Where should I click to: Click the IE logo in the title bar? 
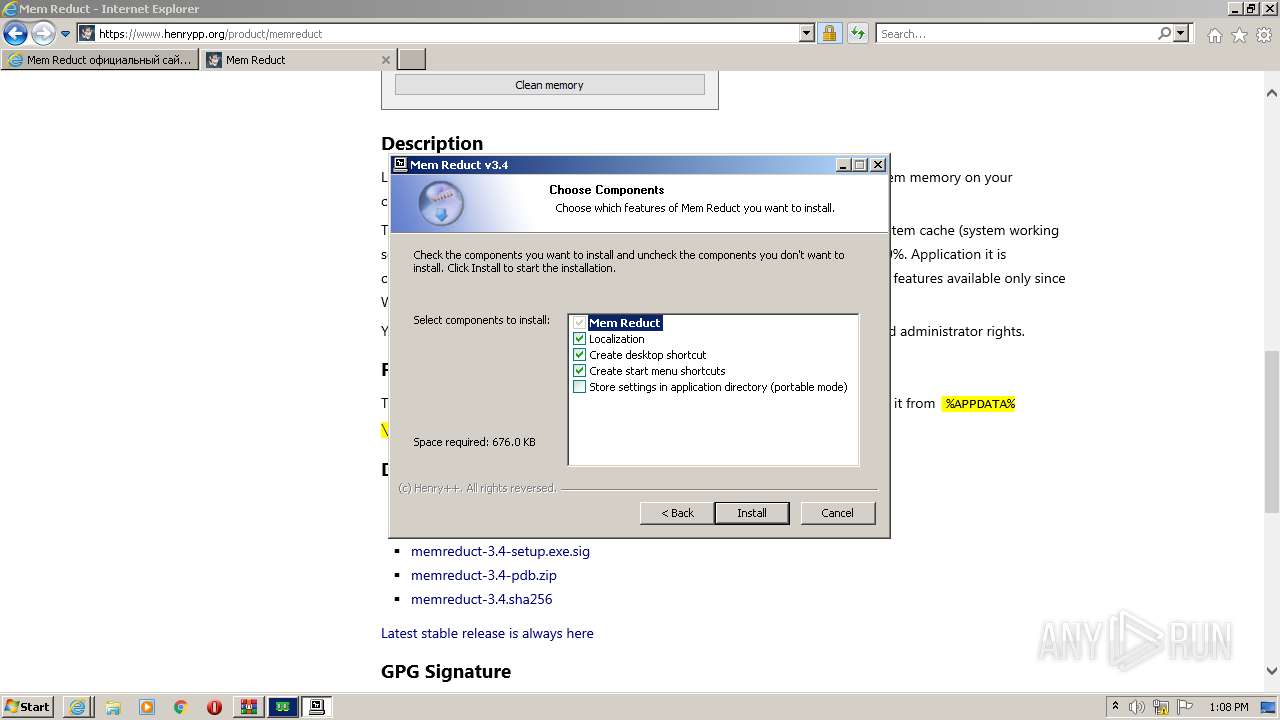(x=10, y=9)
